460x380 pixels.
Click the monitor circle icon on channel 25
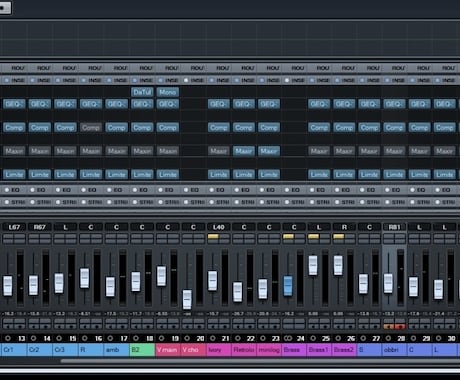(x=313, y=338)
